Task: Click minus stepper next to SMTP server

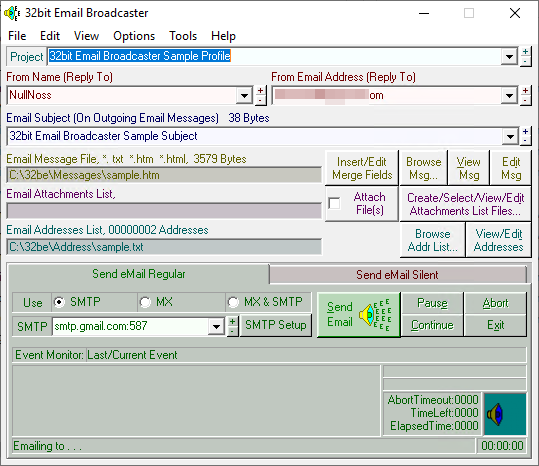Action: tap(233, 331)
